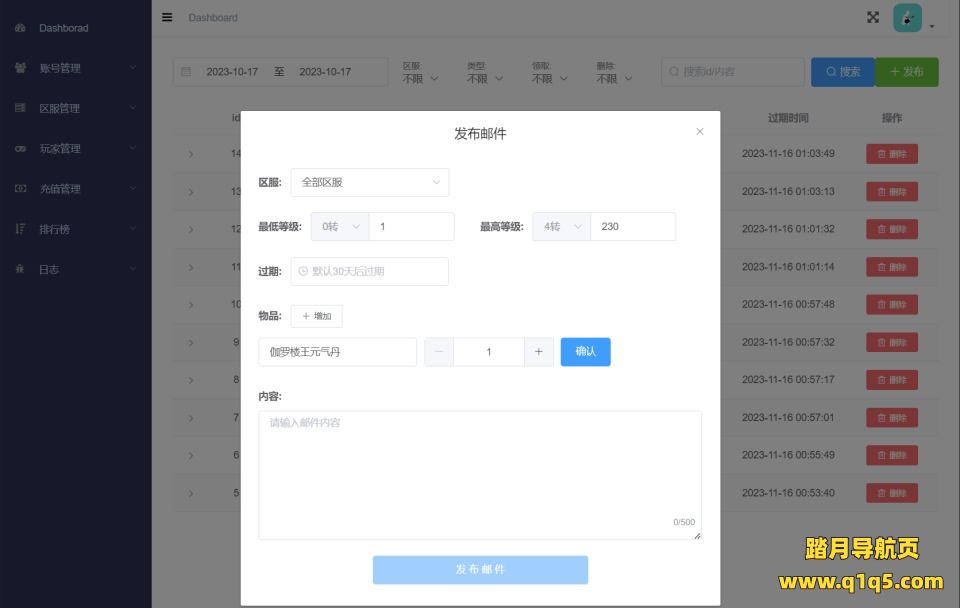Click the 过期 expiration date field
This screenshot has width=960, height=608.
(x=369, y=271)
